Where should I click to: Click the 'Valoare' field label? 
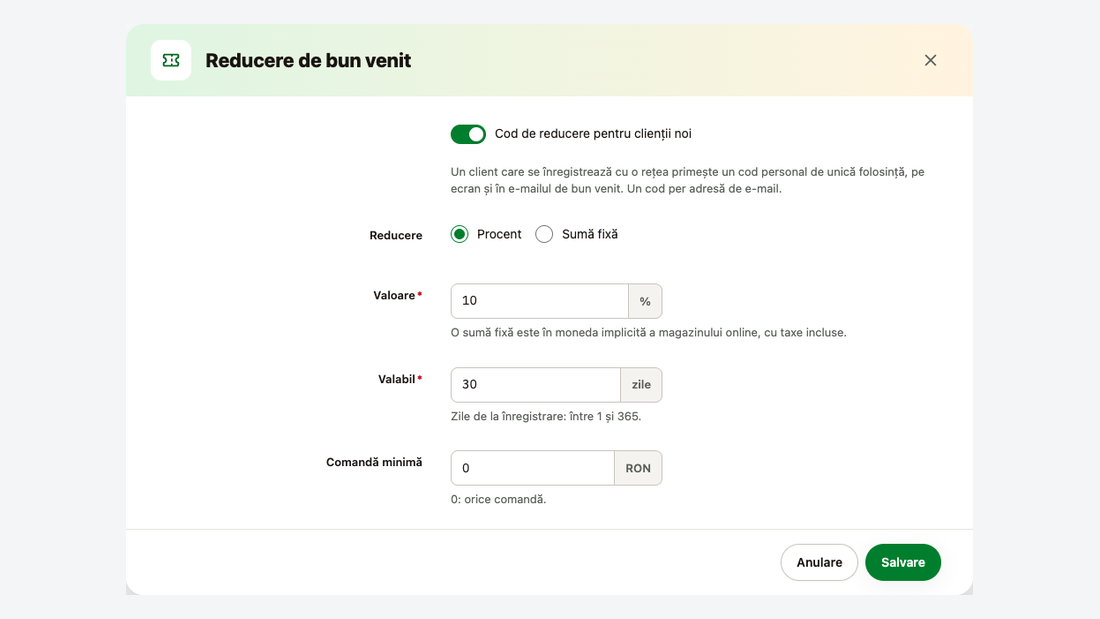[394, 295]
